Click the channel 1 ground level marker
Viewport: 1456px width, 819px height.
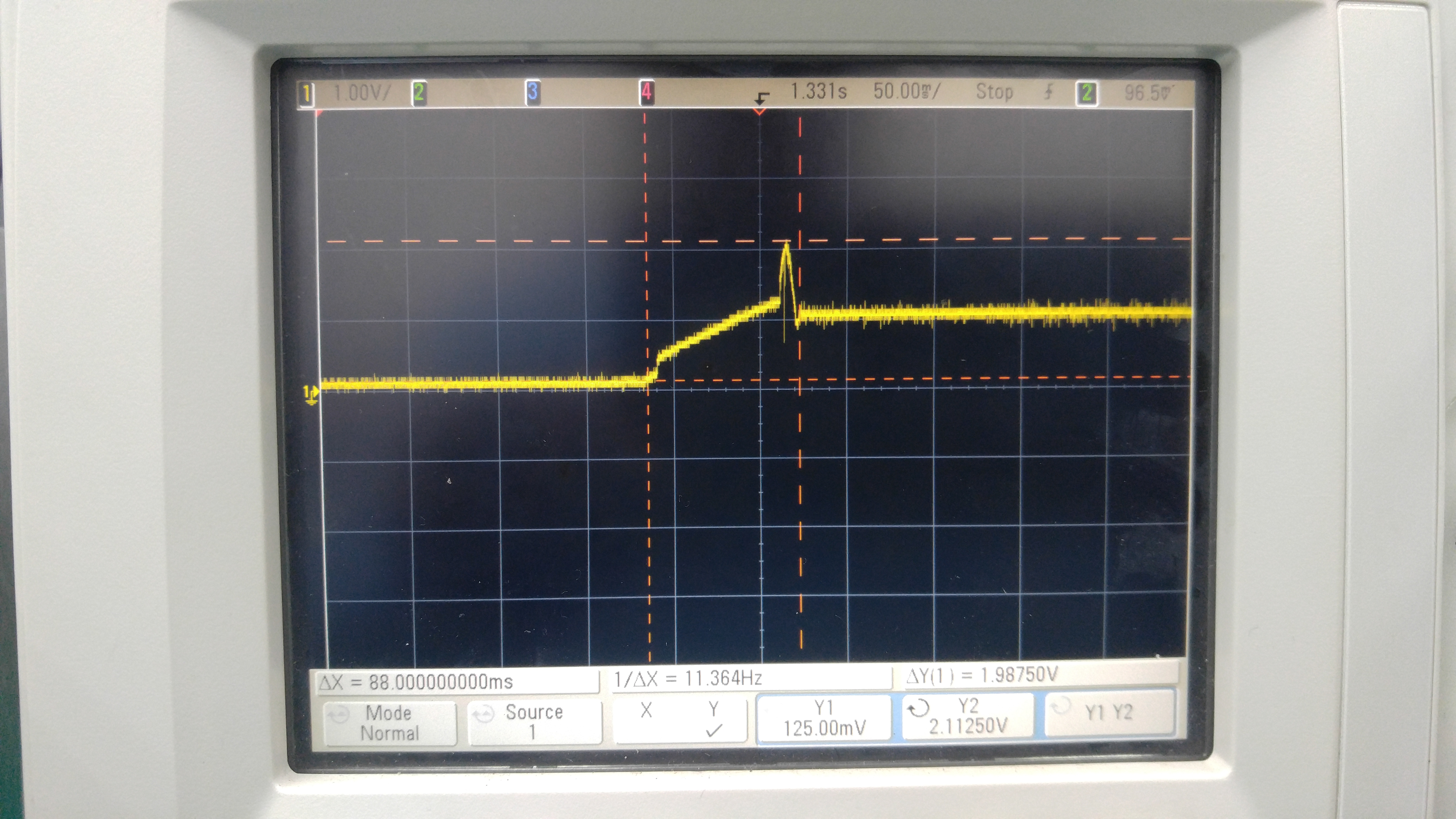(x=311, y=395)
